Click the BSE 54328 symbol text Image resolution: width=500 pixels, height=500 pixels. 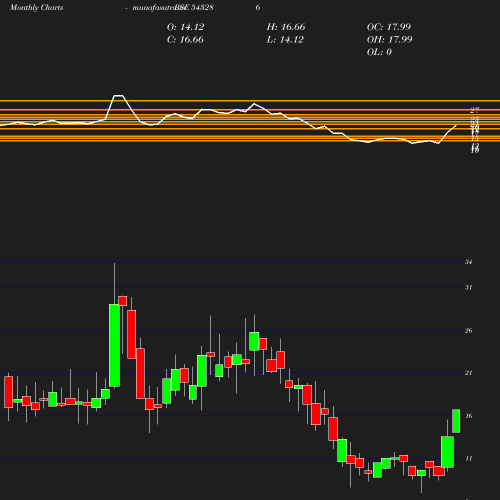[194, 7]
